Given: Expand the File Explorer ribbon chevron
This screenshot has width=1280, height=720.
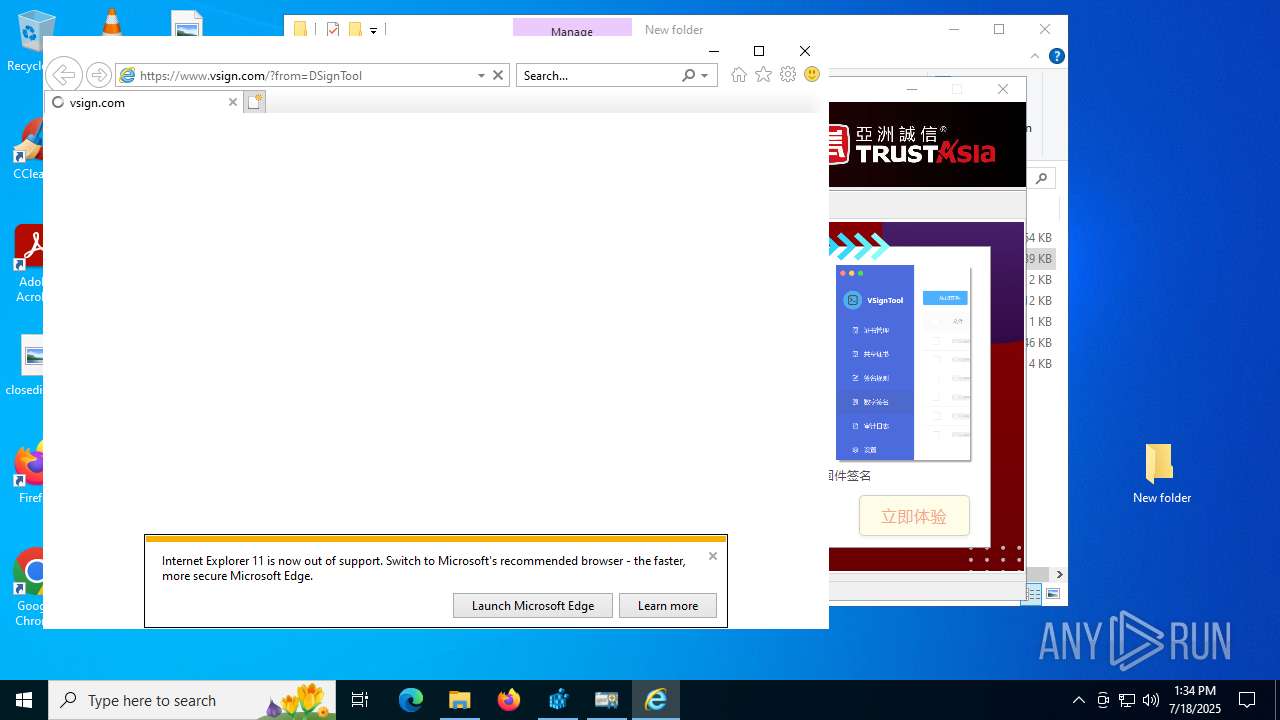Looking at the screenshot, I should coord(1035,56).
